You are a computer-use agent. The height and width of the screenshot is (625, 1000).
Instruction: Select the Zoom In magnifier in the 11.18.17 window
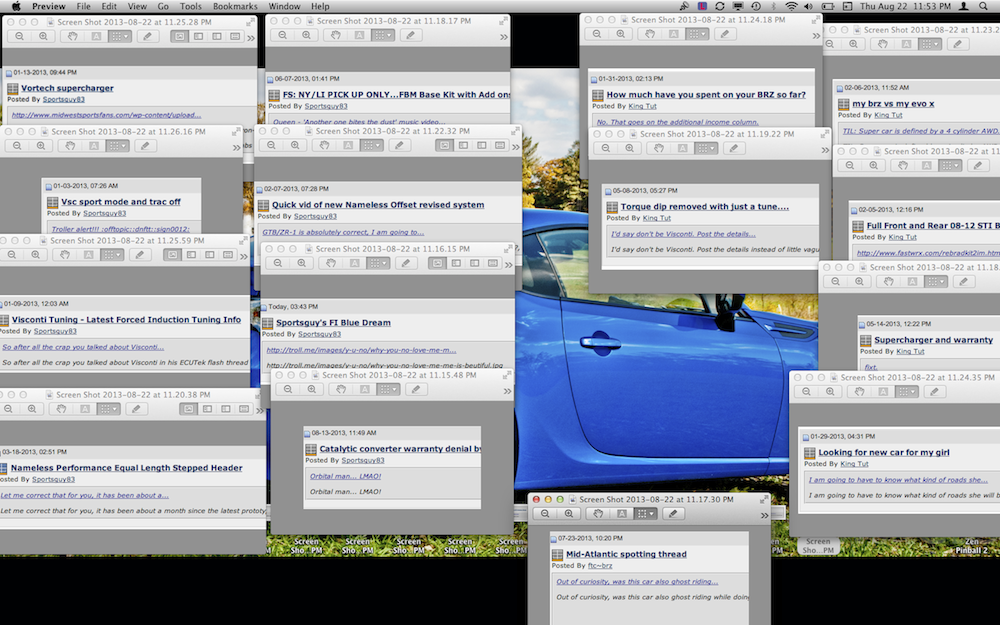point(306,35)
